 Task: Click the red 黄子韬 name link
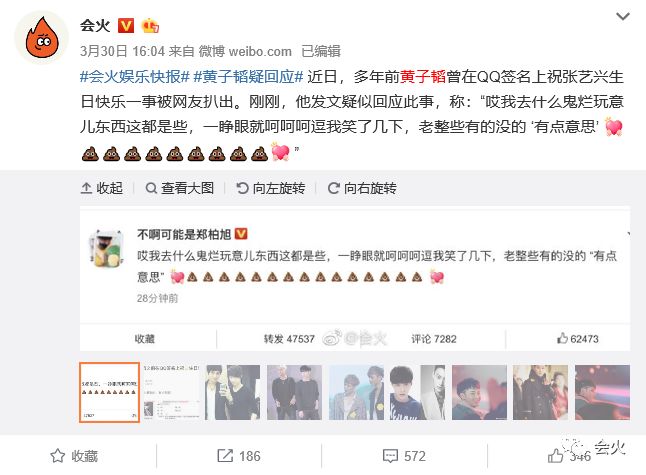point(423,77)
